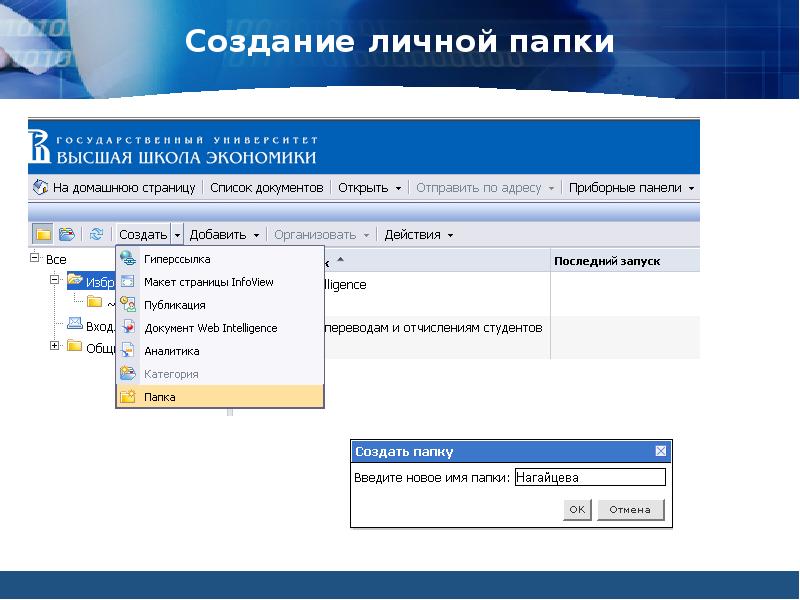Click the new folder name input field
This screenshot has width=800, height=600.
coord(589,478)
